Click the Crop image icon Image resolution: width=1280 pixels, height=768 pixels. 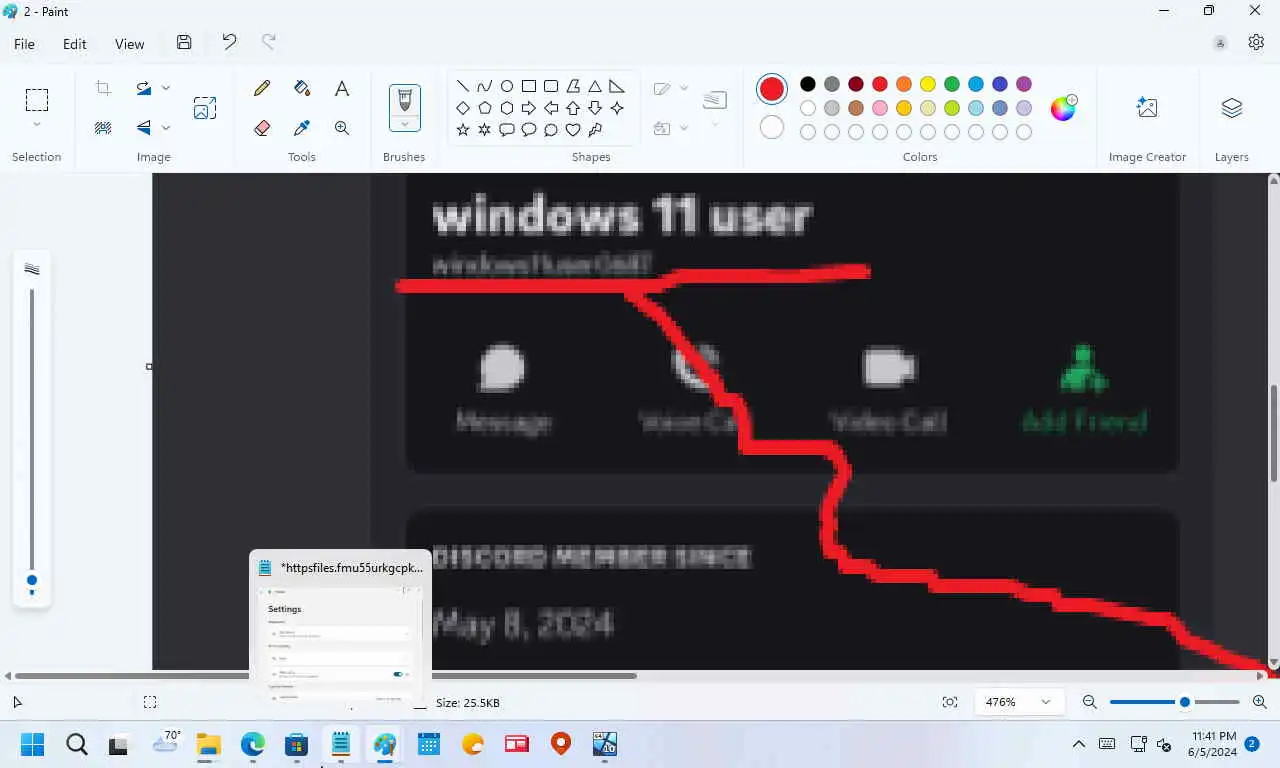coord(103,88)
